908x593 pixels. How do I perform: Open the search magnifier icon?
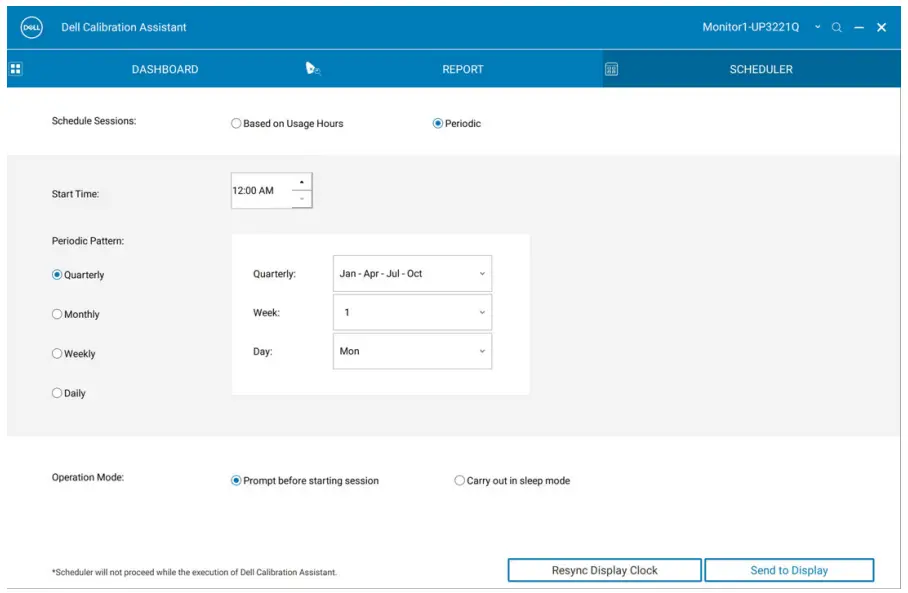(x=836, y=27)
